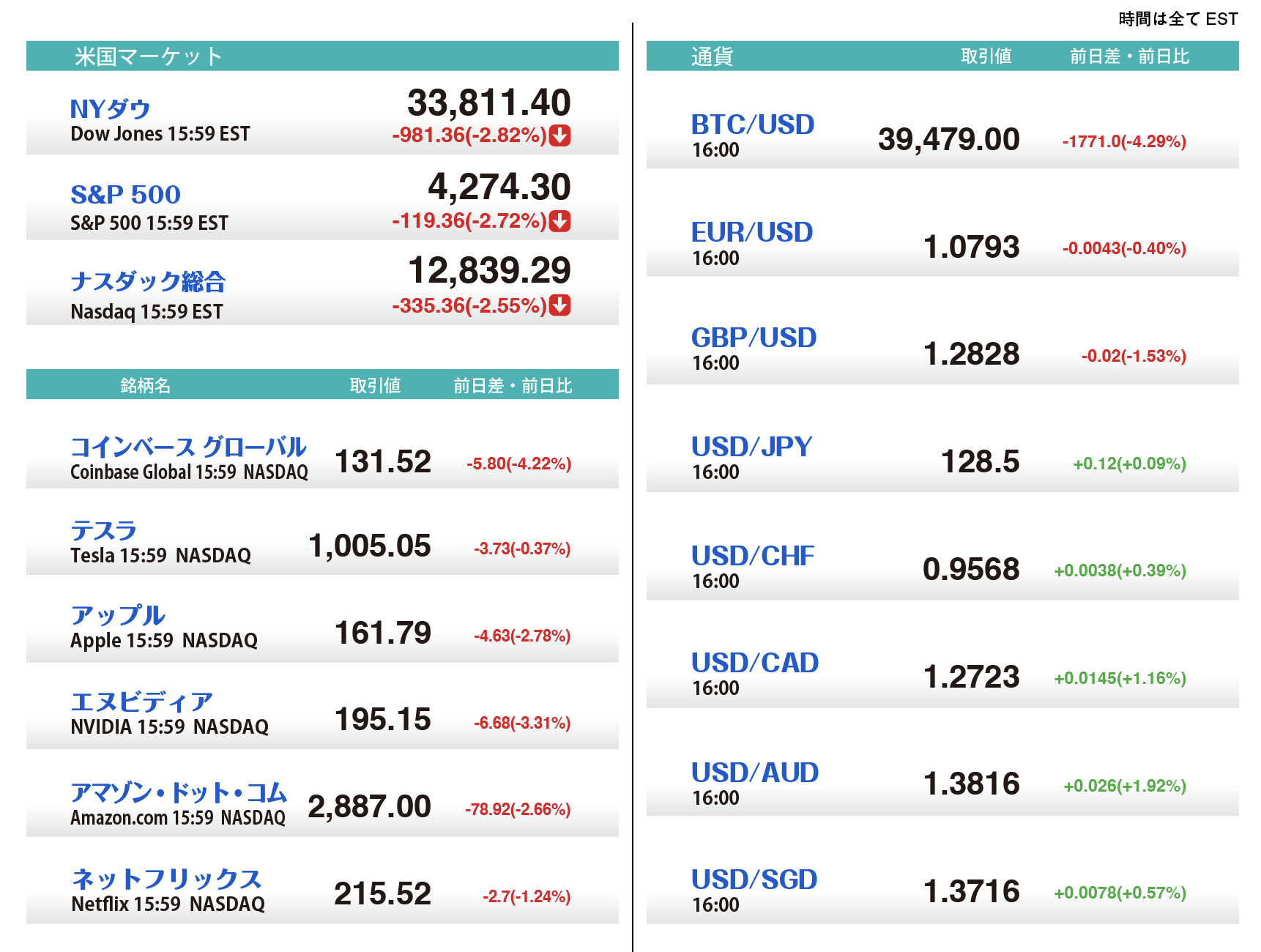Click the USD/JPY currency pair
Viewport: 1261px width, 952px height.
point(752,446)
